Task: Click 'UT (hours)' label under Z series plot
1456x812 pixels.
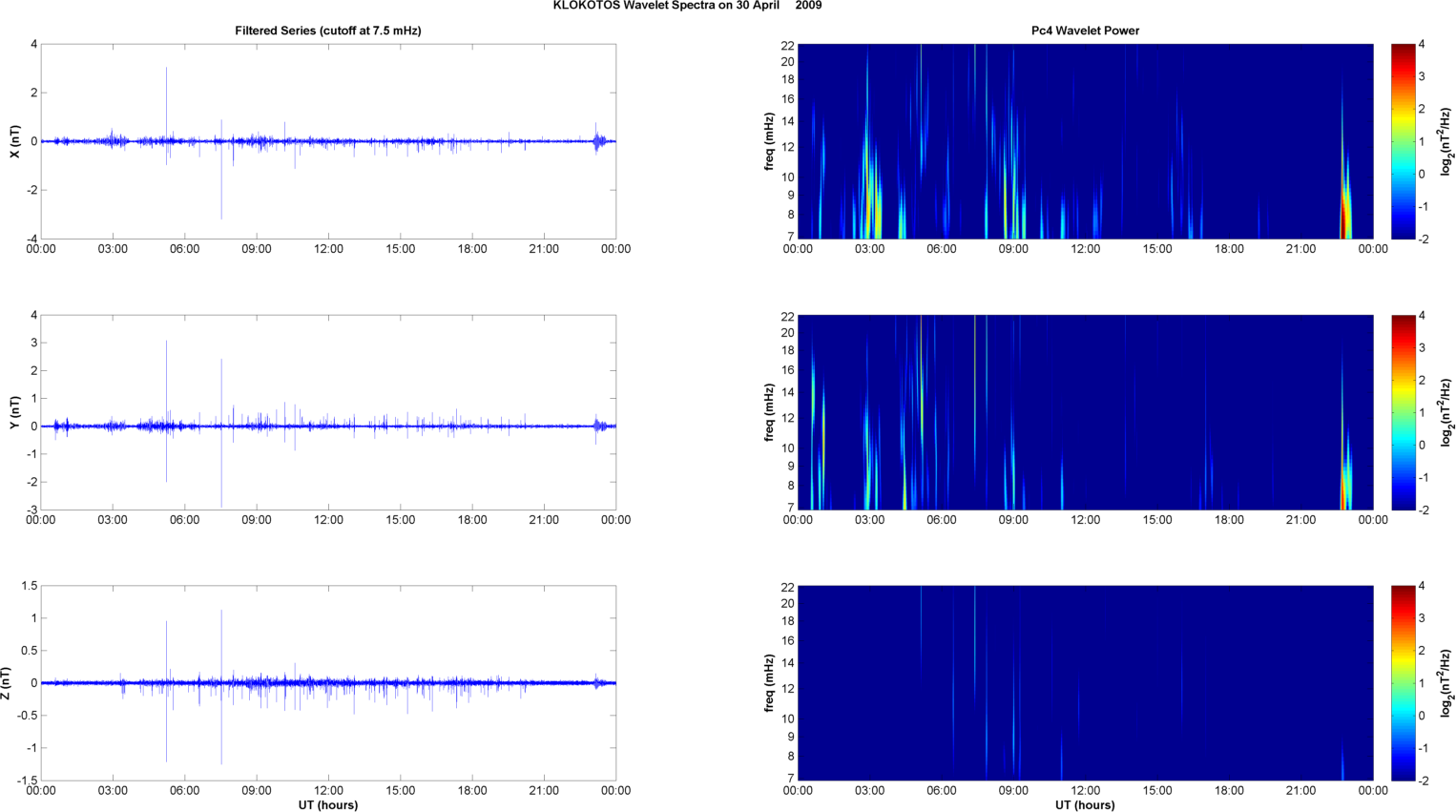Action: [x=328, y=805]
